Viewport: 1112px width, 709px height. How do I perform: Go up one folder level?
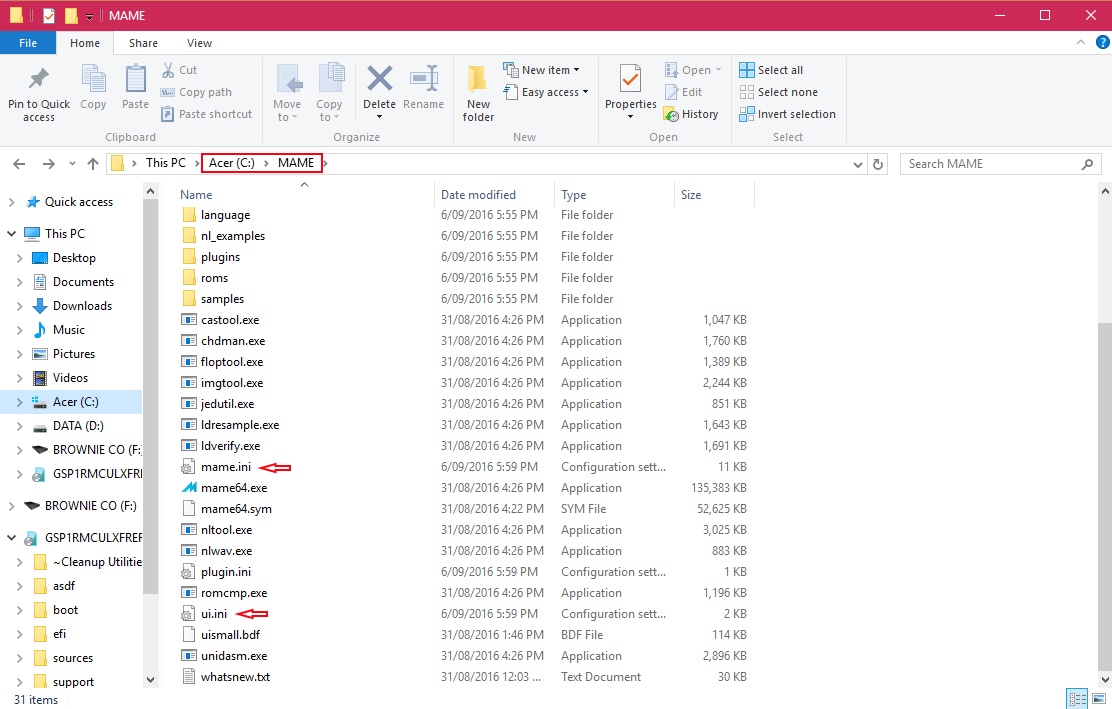pyautogui.click(x=93, y=164)
